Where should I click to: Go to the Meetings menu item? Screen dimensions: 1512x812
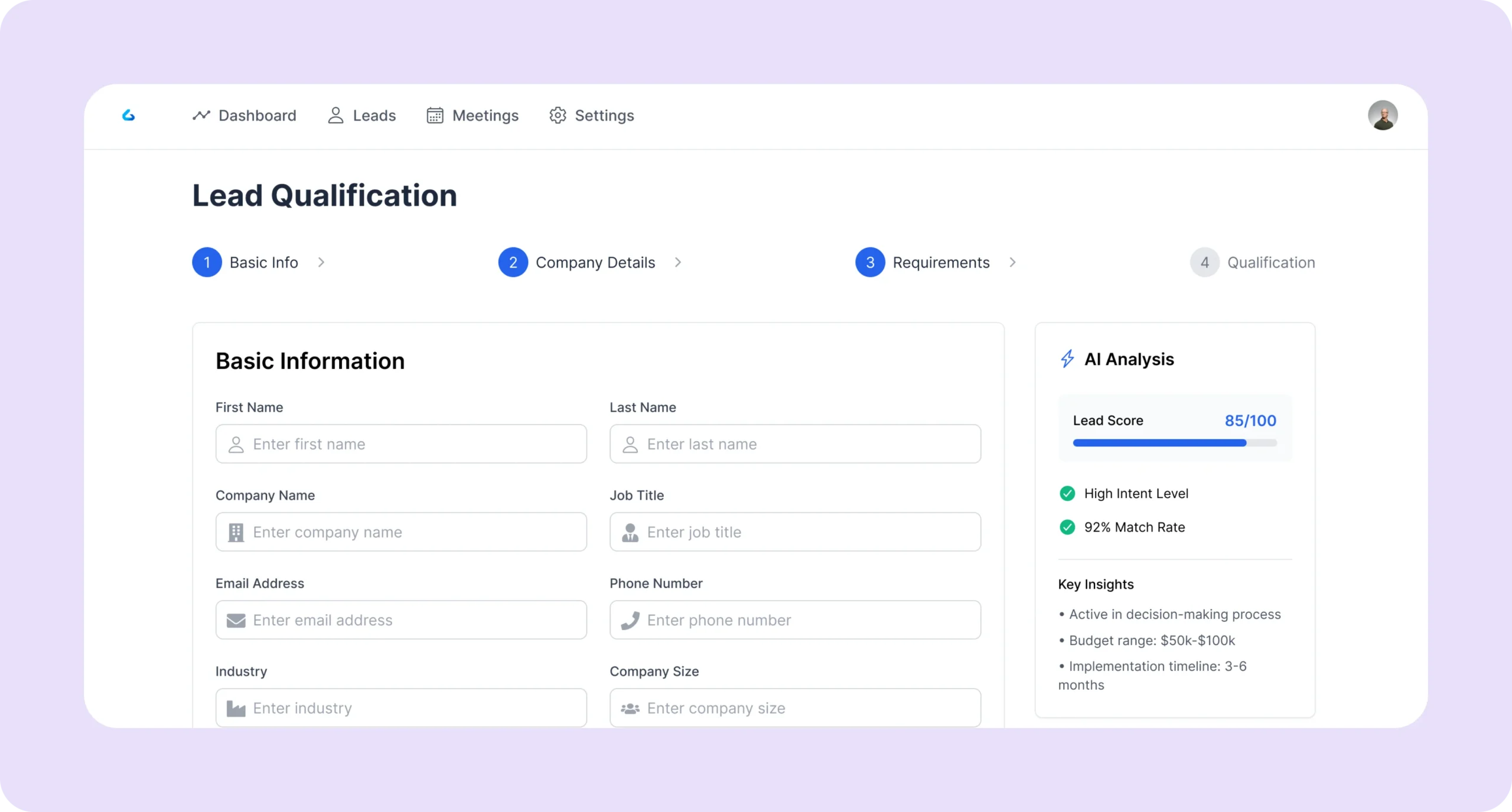485,115
